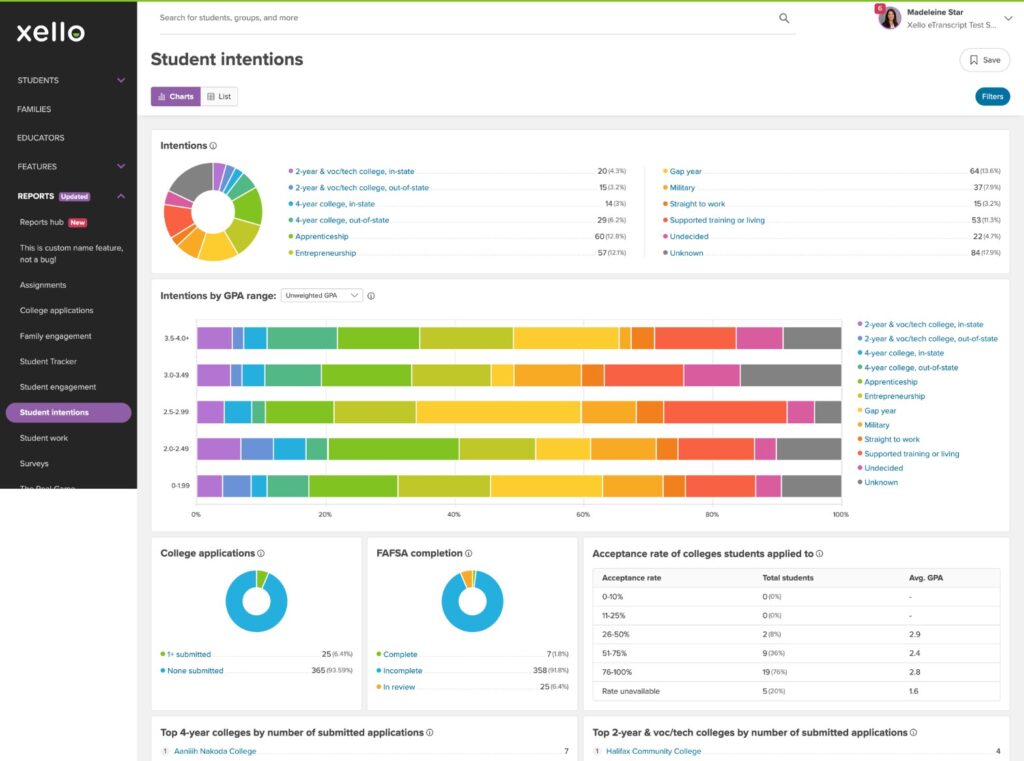Open 4-year college, in-state link

pyautogui.click(x=334, y=204)
